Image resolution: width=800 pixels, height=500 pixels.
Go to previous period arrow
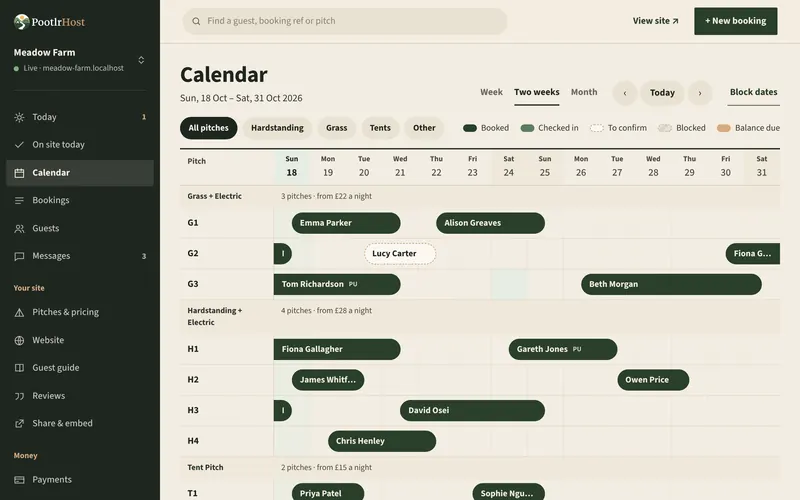(624, 93)
